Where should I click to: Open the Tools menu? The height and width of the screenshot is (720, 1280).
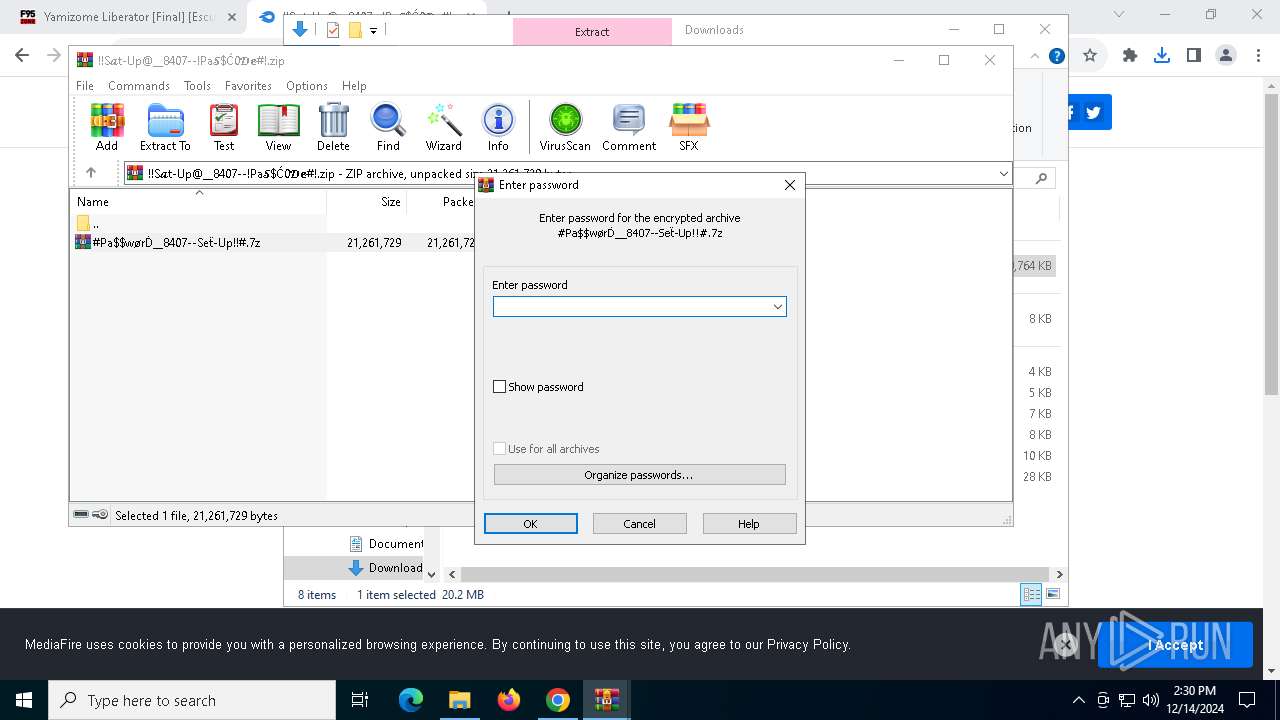(x=197, y=86)
